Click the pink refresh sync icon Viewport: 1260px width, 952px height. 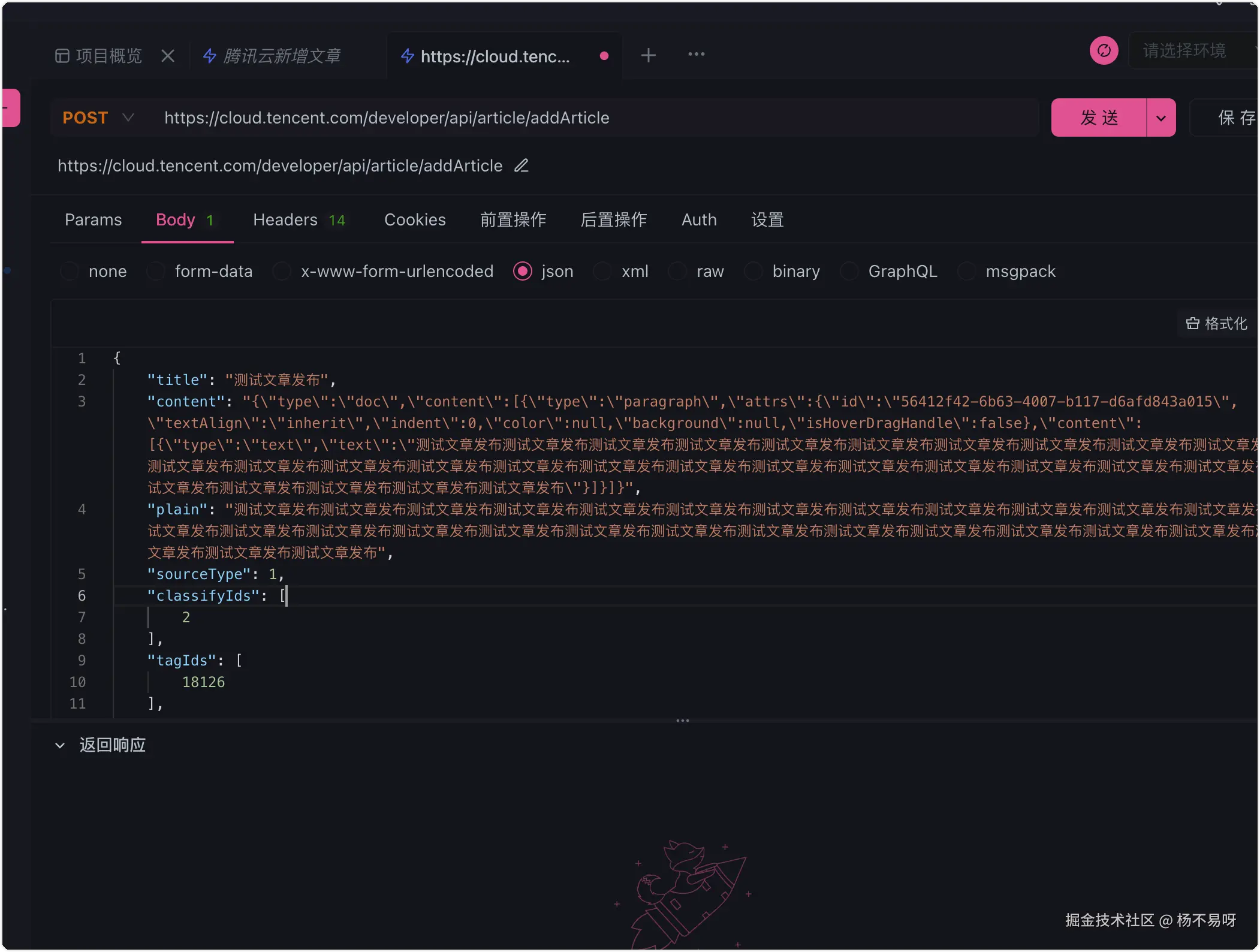(1104, 51)
